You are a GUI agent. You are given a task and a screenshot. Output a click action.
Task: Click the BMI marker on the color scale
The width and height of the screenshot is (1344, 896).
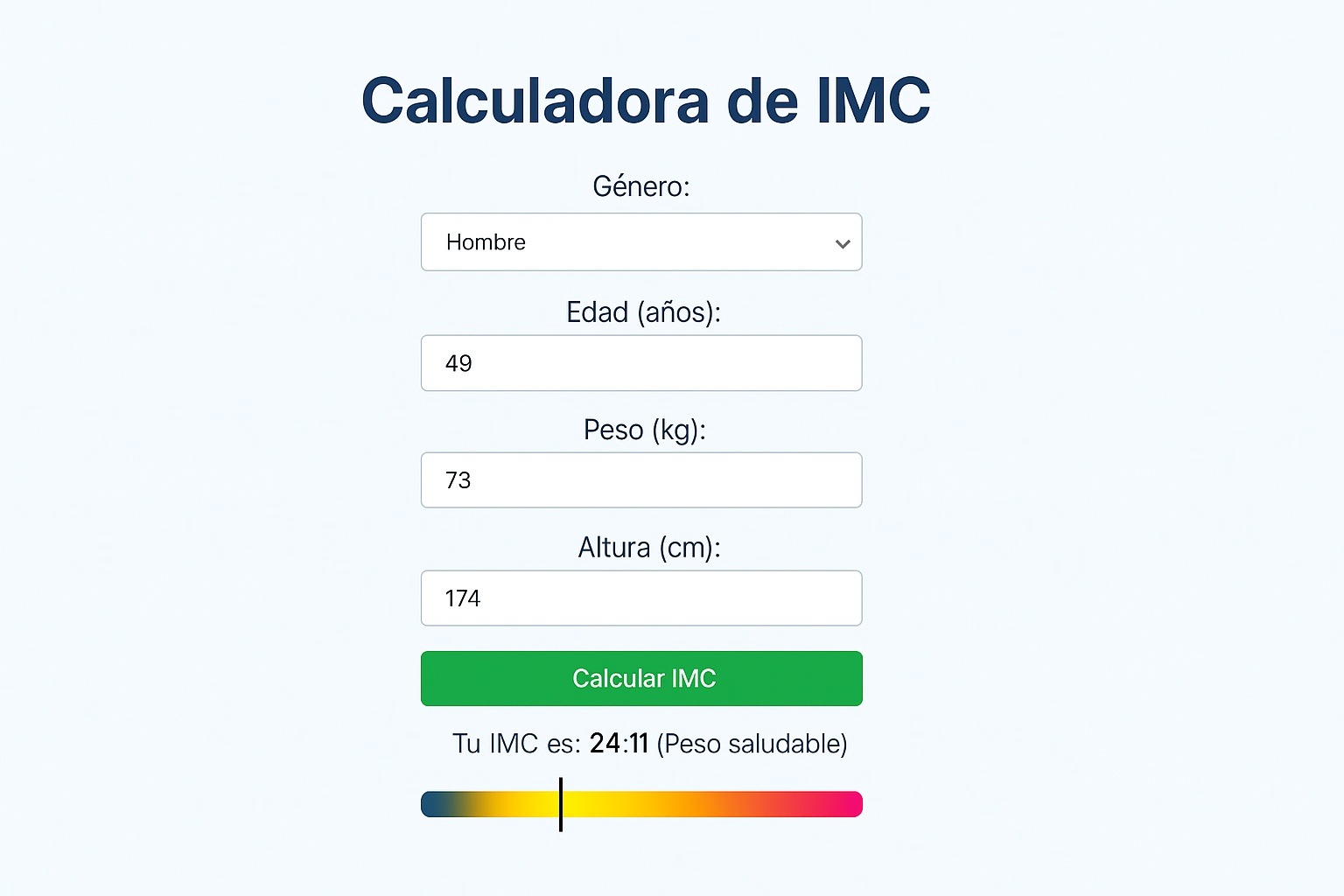pos(560,803)
